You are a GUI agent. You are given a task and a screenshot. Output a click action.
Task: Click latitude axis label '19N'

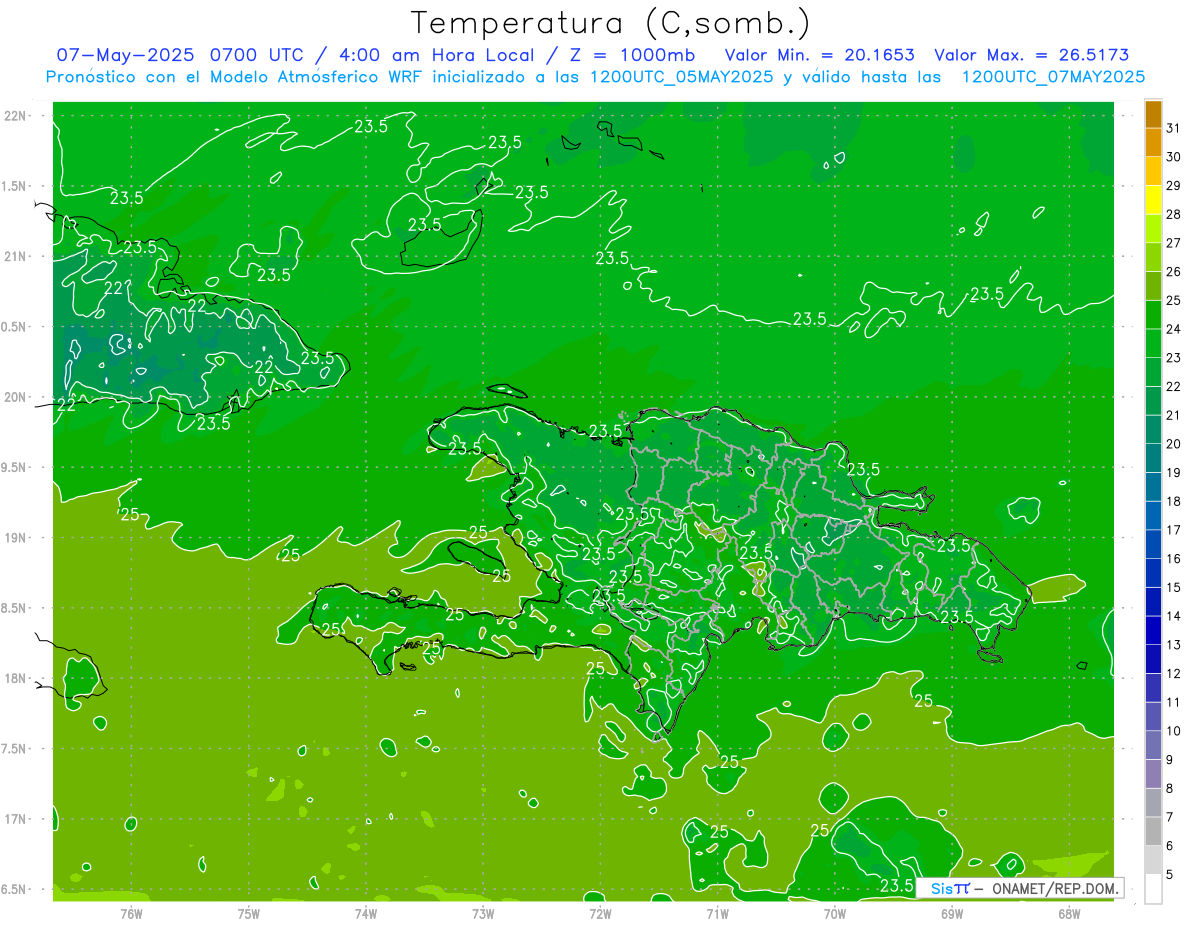[15, 537]
